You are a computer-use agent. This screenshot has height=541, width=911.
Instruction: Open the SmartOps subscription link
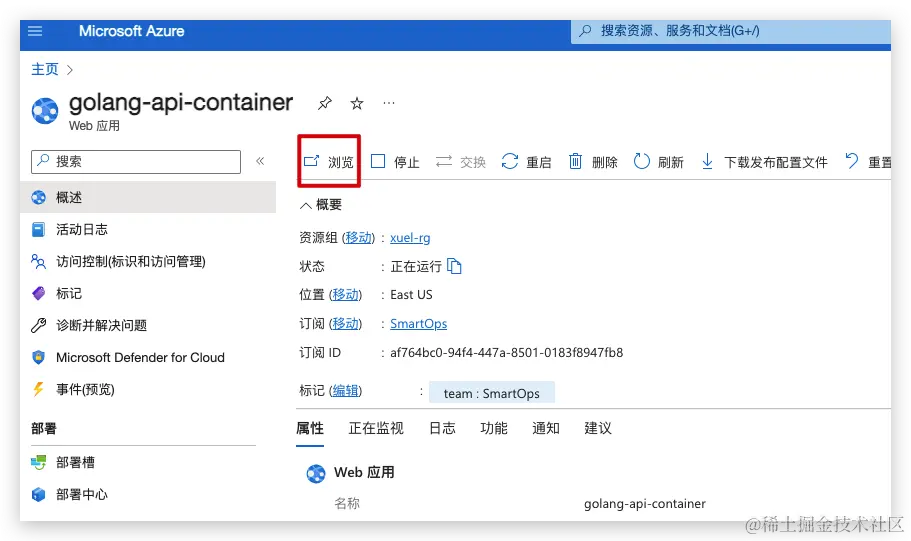(x=418, y=324)
